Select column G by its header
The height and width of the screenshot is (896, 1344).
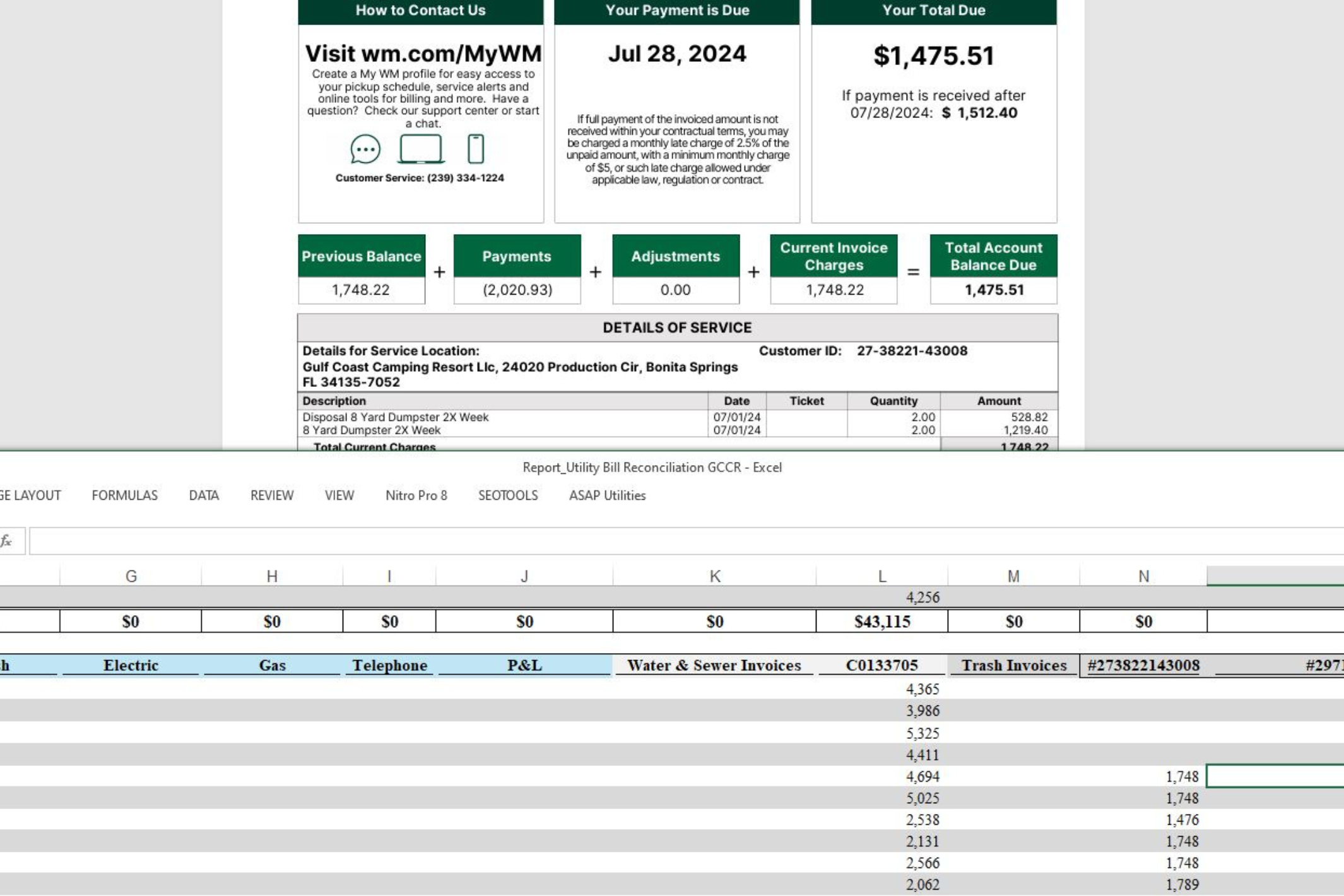click(131, 576)
